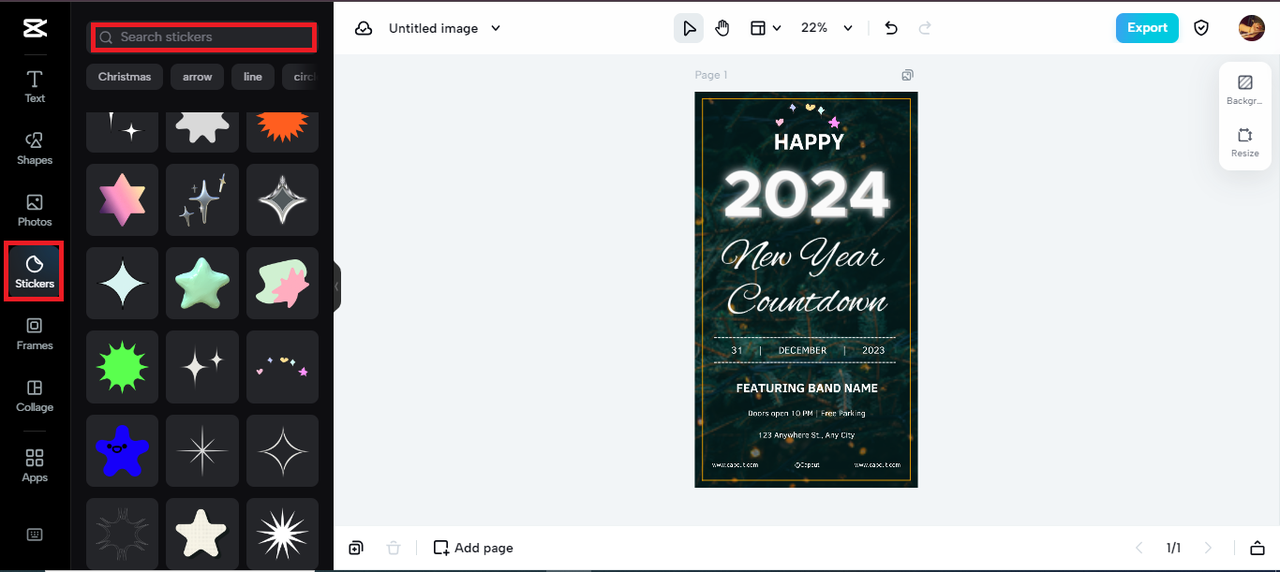Open the Photos panel
This screenshot has width=1280, height=572.
click(35, 210)
